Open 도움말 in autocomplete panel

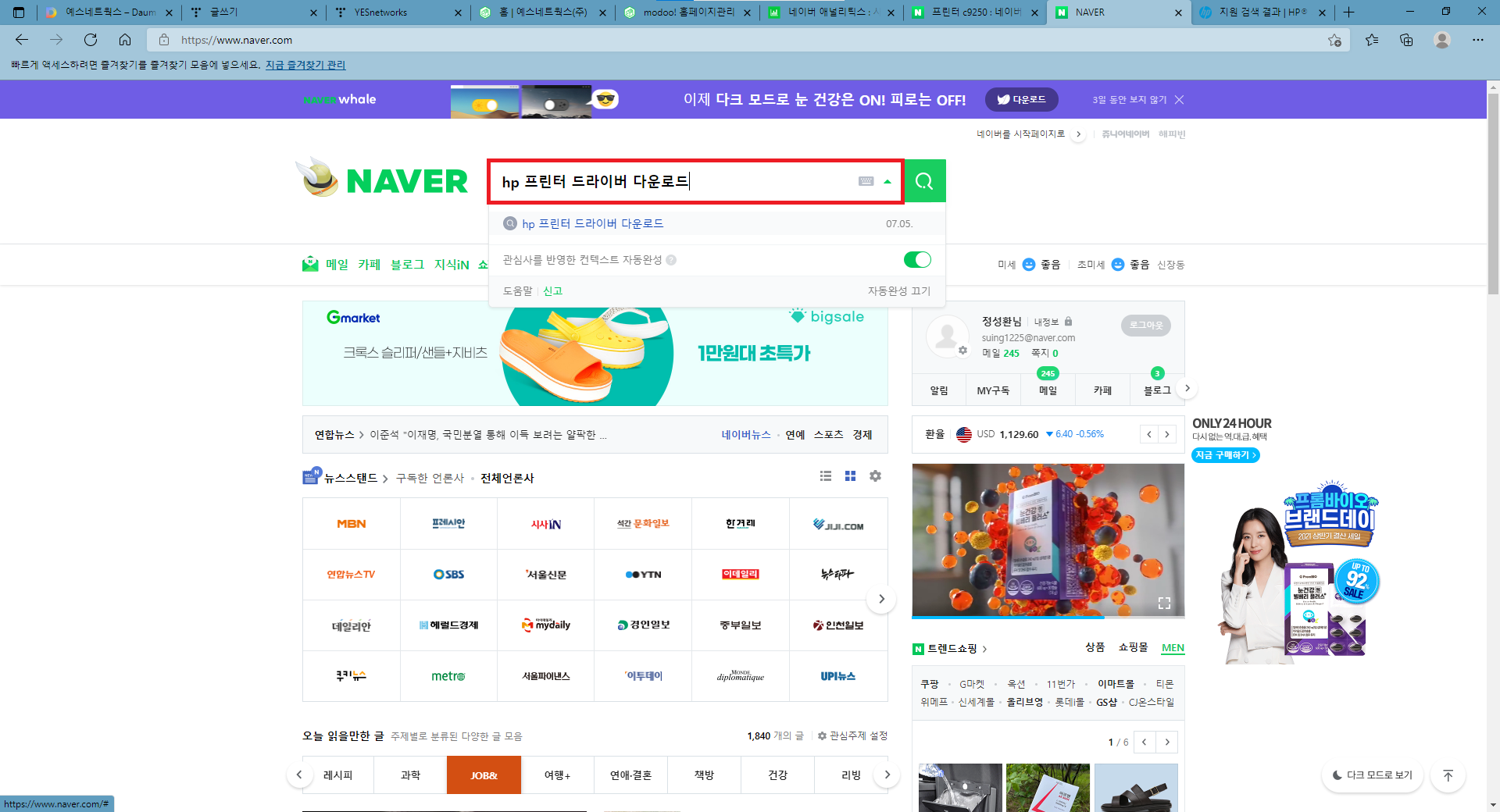517,290
